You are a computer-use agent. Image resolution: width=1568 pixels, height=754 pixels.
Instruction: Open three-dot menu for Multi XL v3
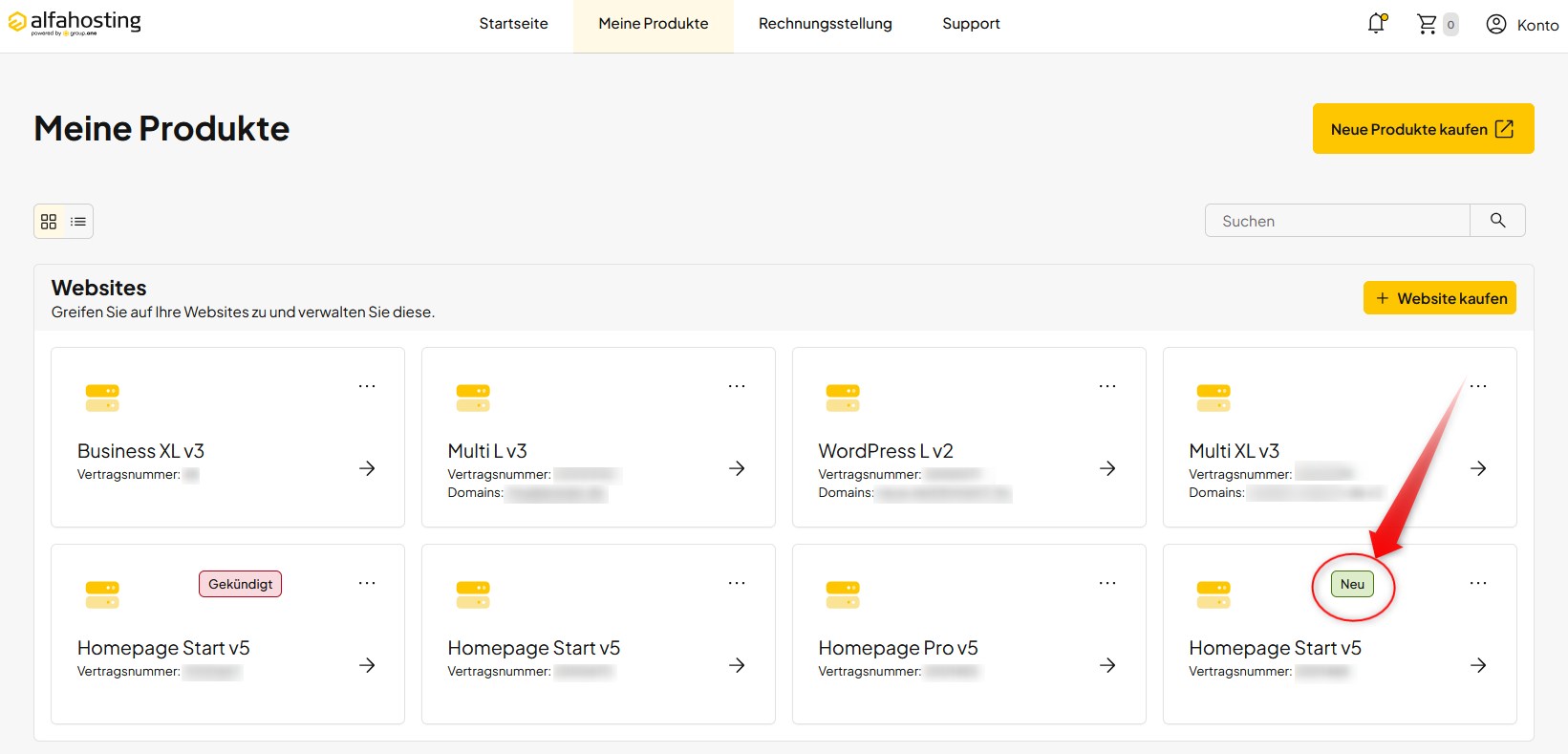tap(1478, 386)
